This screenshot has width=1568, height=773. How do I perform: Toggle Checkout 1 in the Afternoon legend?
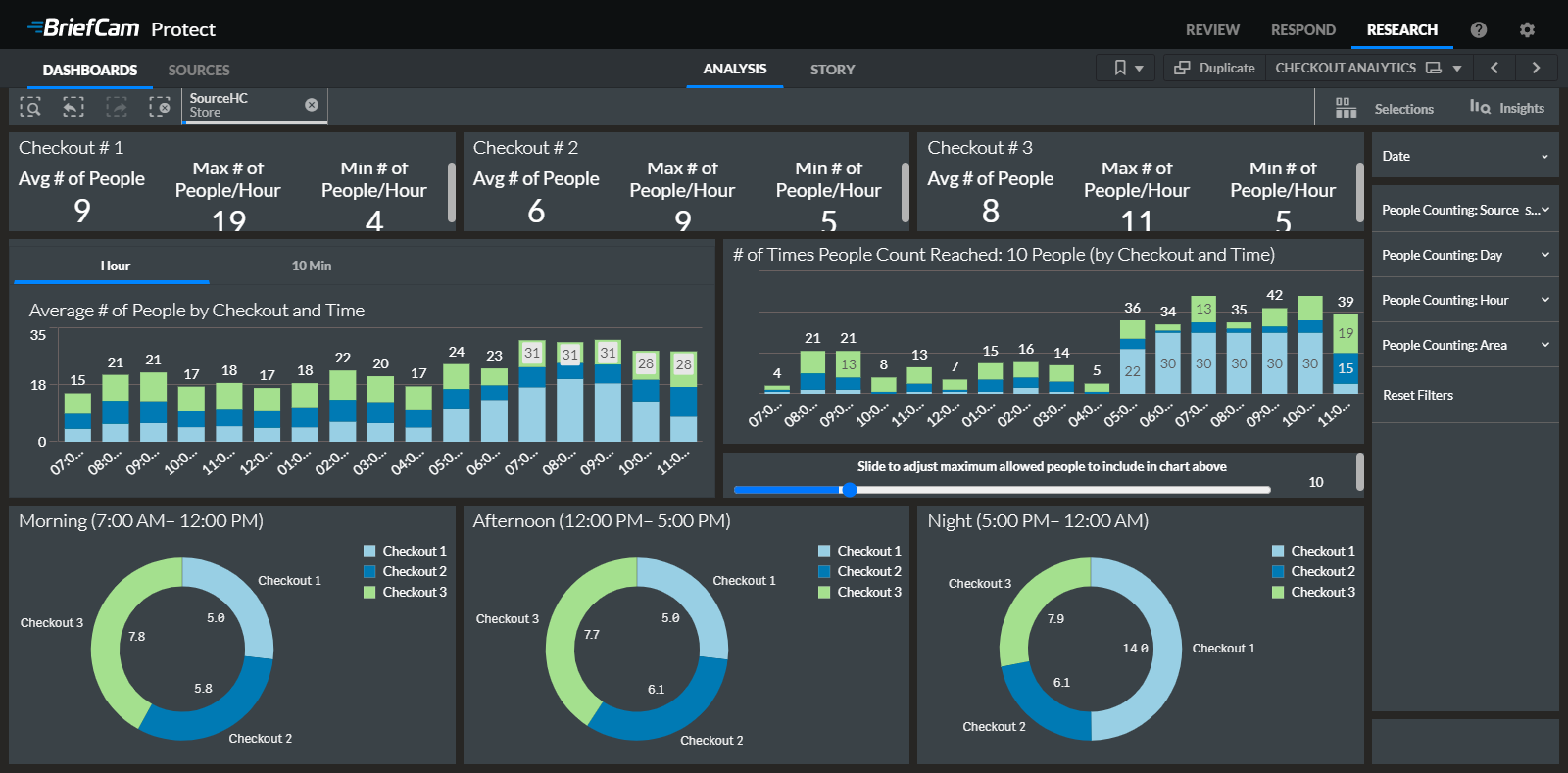point(859,551)
